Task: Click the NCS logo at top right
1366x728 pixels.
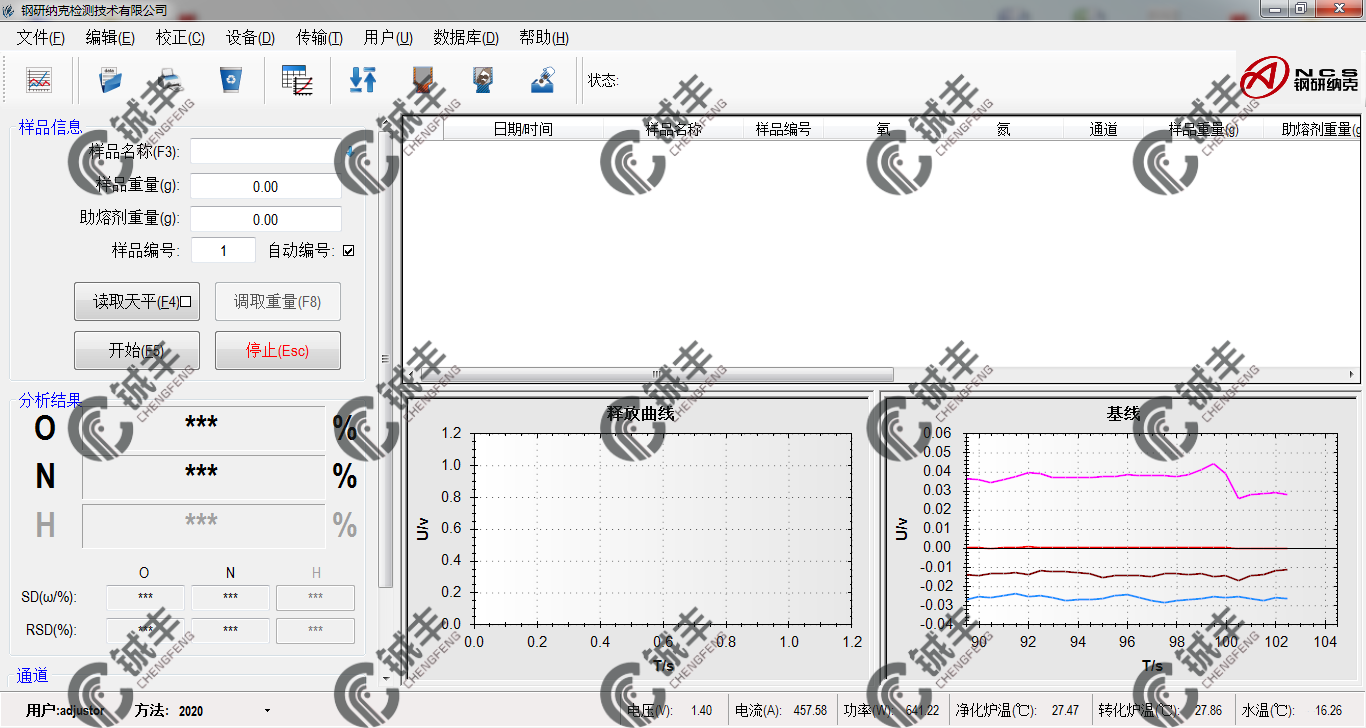Action: 1299,77
